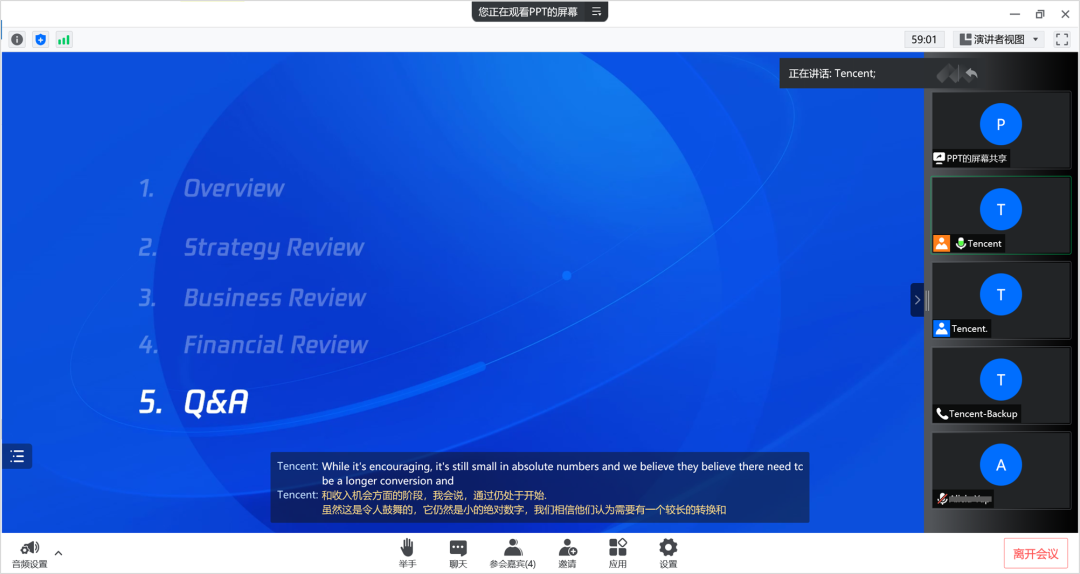Open 设置 settings gear

pyautogui.click(x=668, y=553)
